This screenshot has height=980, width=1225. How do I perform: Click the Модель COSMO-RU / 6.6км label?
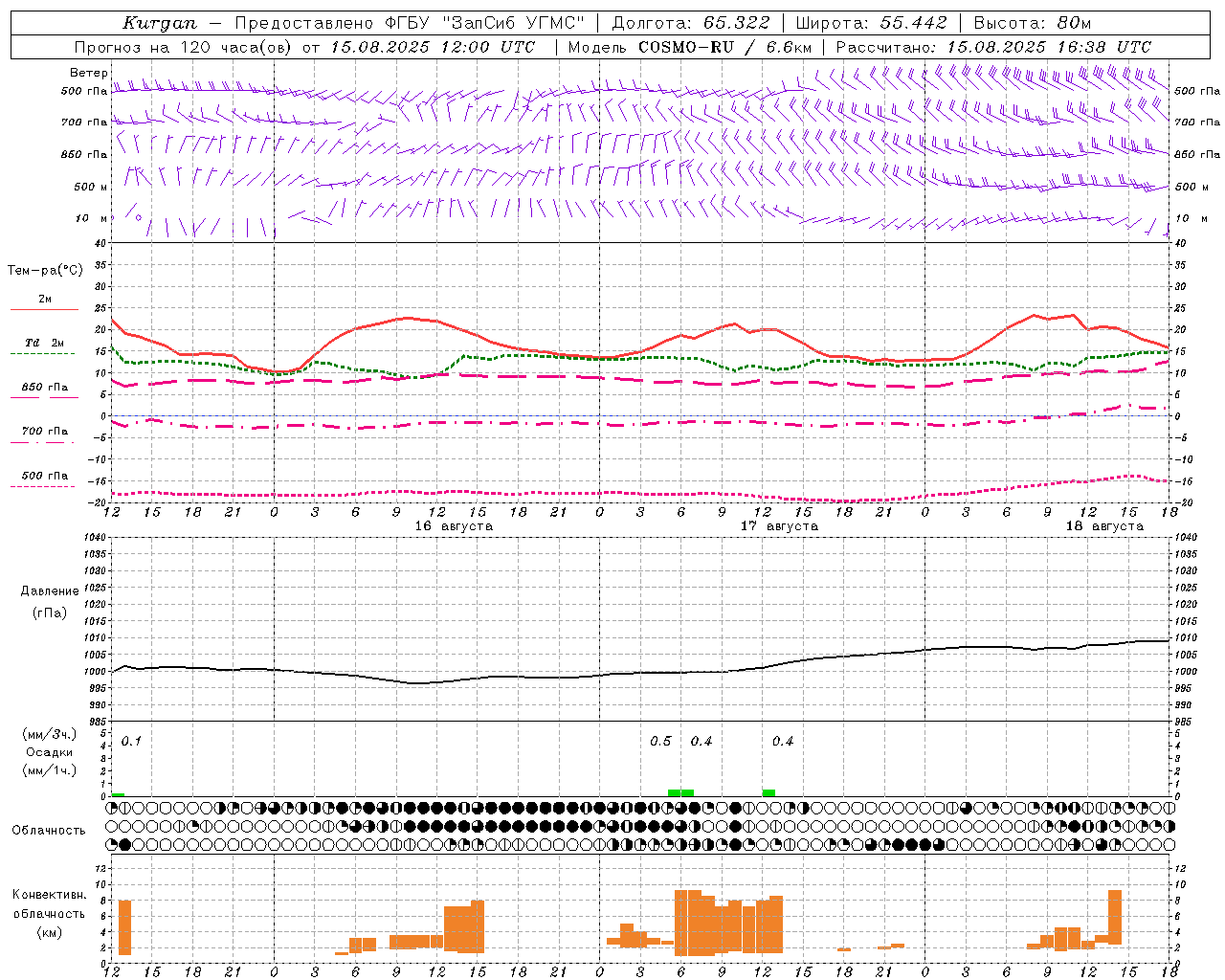(x=690, y=47)
